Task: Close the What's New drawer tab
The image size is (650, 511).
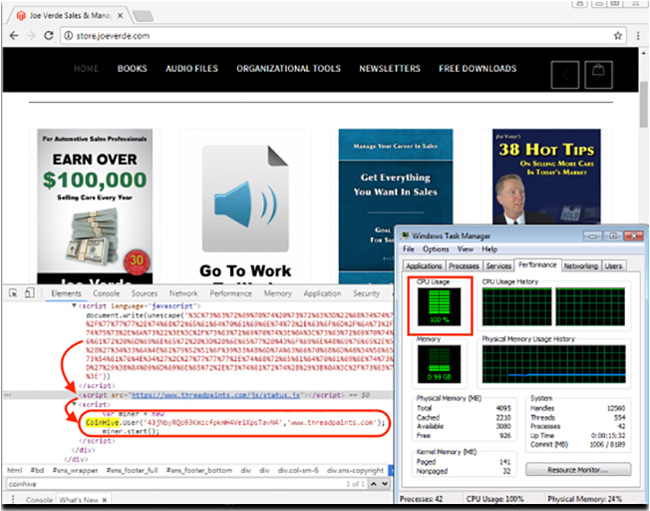Action: click(x=104, y=500)
